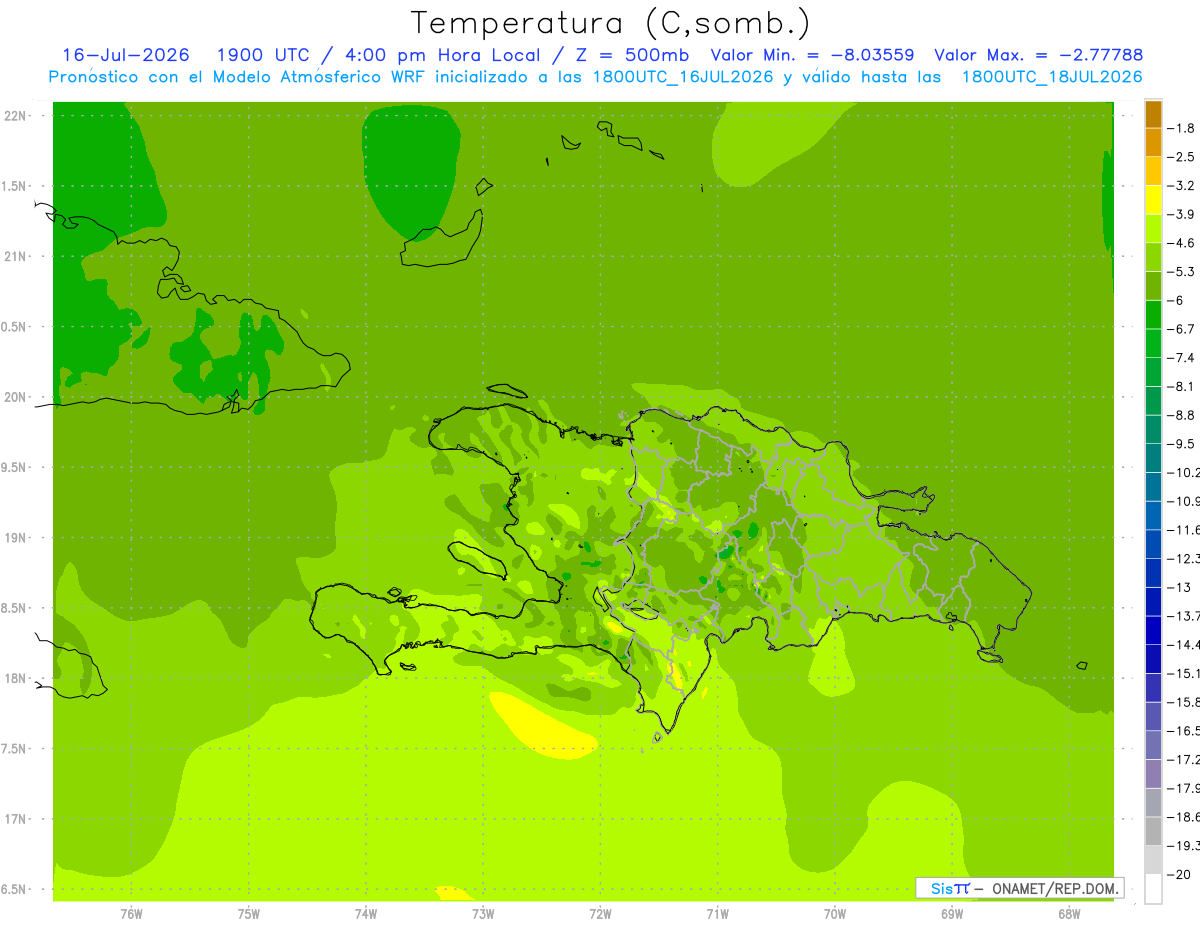Viewport: 1200px width, 927px height.
Task: Click the '69W' longitude axis label
Action: tap(952, 913)
